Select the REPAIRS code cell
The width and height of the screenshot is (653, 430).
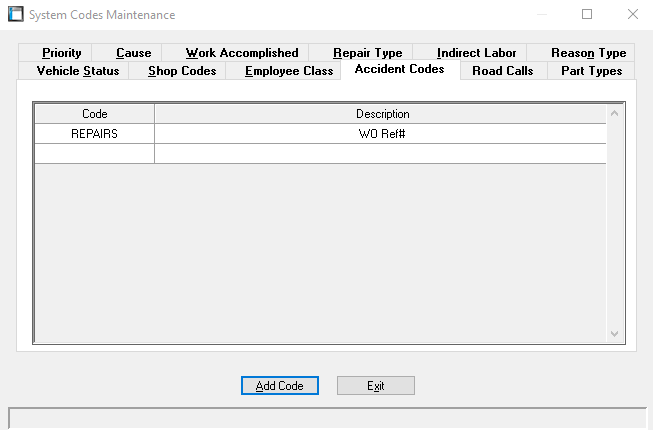[94, 134]
